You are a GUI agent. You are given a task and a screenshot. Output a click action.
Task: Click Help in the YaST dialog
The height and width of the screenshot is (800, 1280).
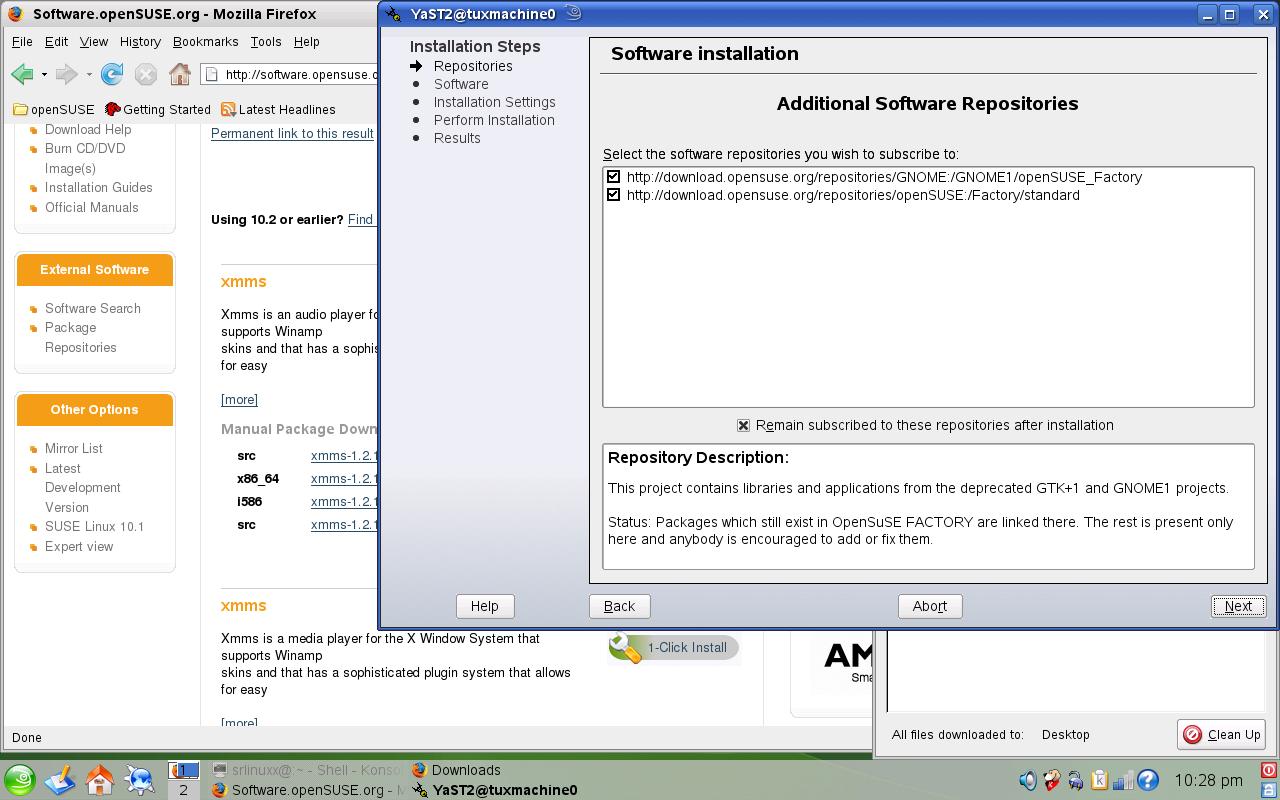[x=485, y=606]
